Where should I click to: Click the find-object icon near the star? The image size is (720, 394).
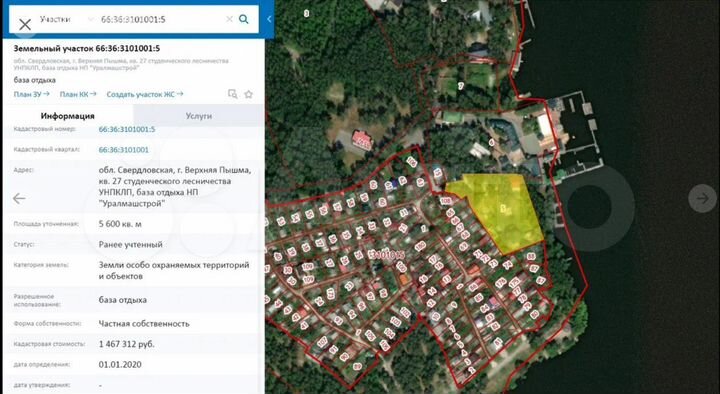[233, 94]
